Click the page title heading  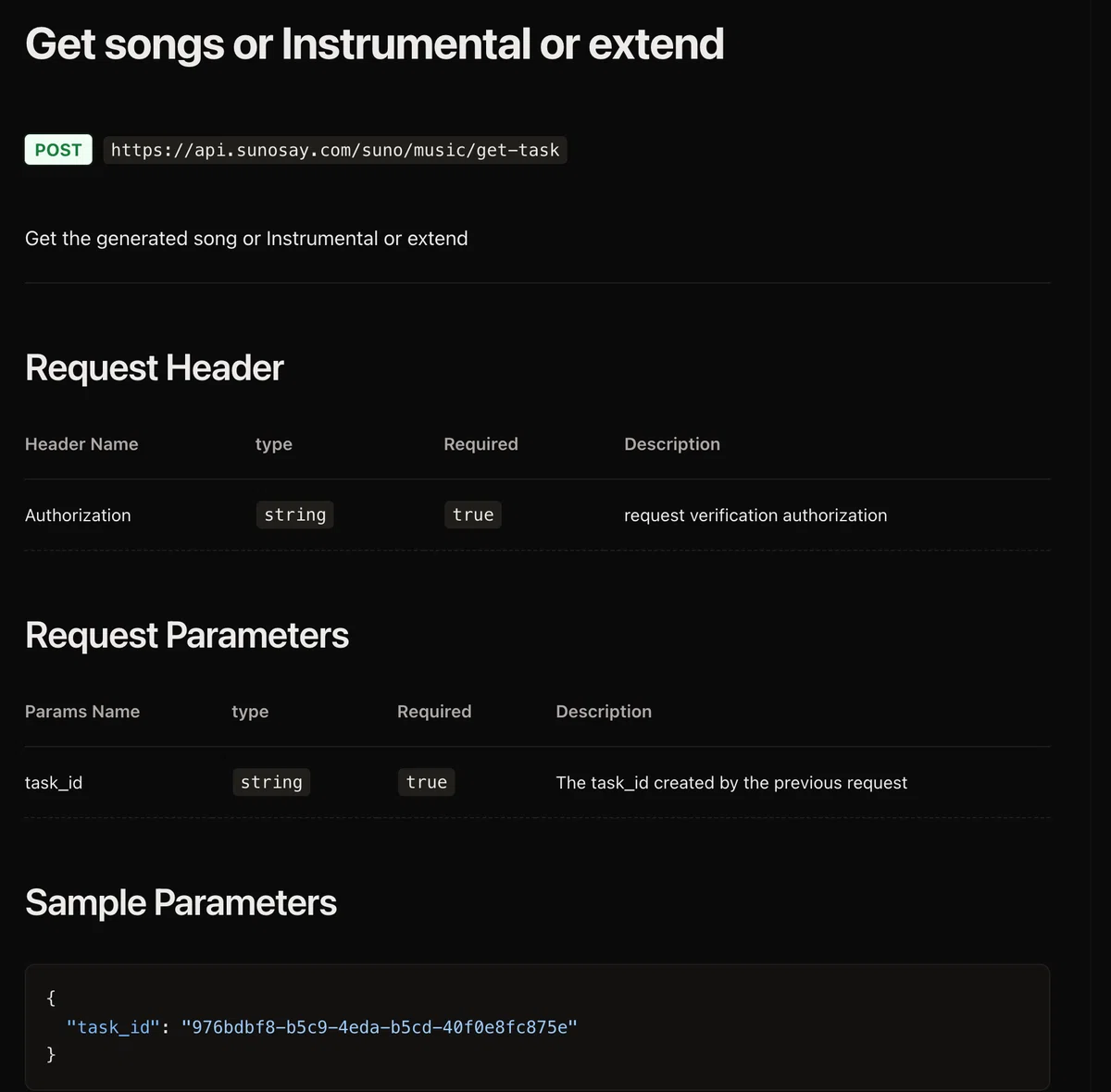[375, 44]
